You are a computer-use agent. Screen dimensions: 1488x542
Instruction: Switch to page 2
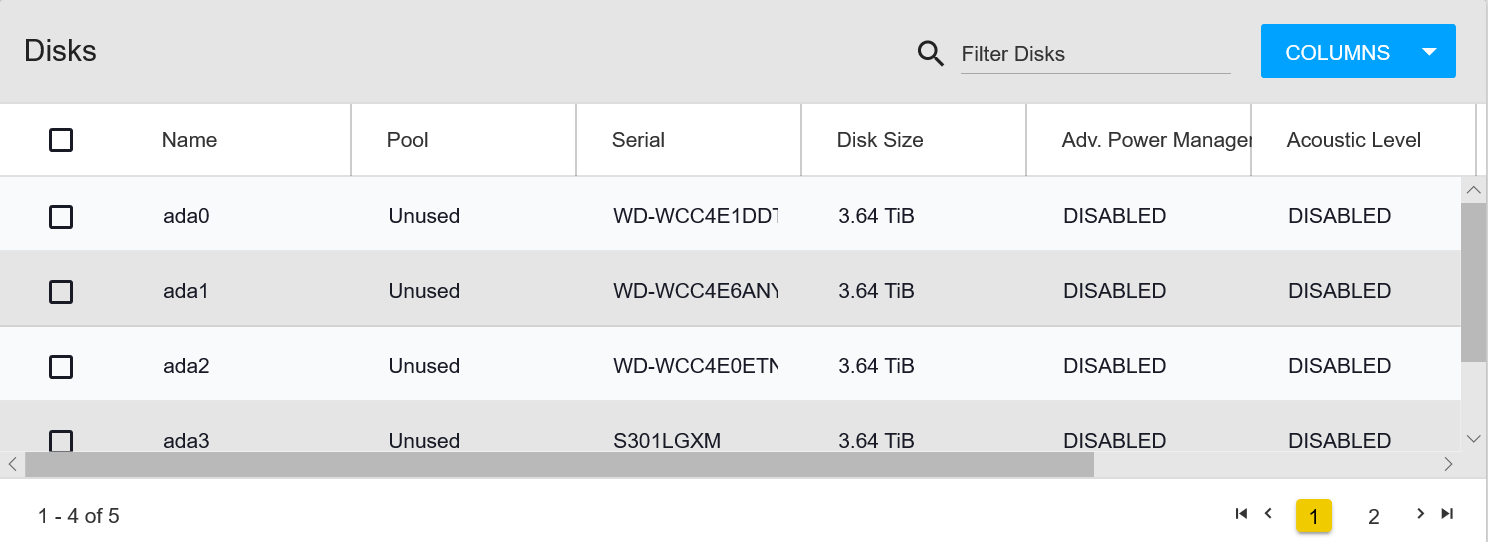pos(1374,516)
